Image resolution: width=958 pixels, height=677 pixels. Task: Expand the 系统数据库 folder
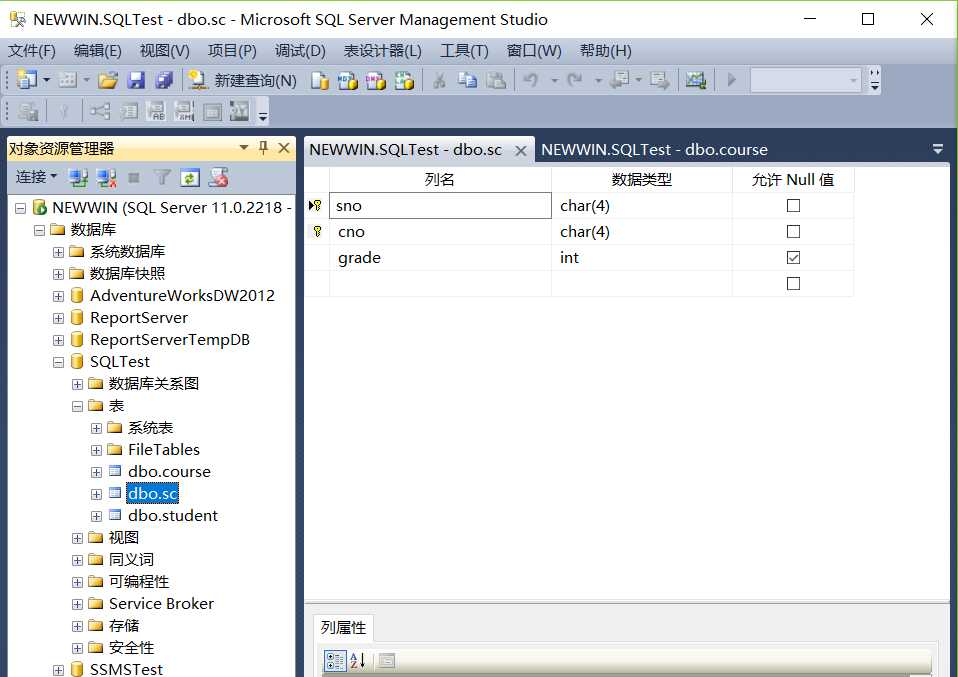coord(58,252)
